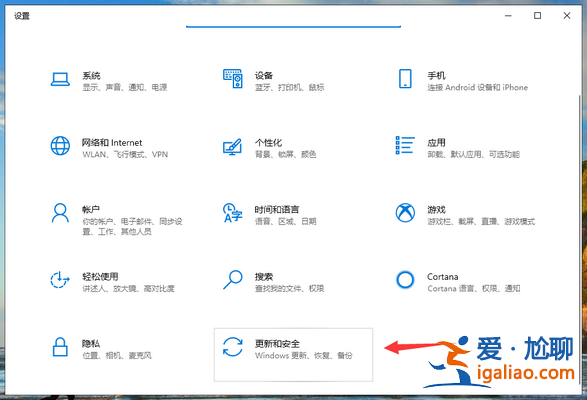
Task: Open the 系统 laptop icon
Action: tap(60, 79)
